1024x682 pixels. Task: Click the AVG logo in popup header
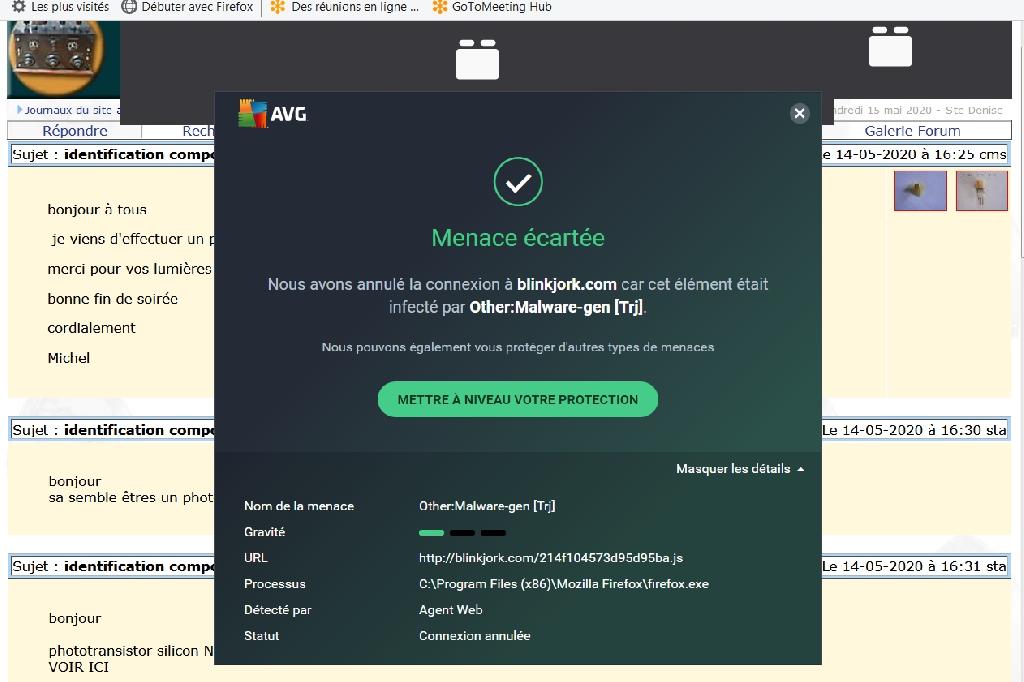pos(272,114)
